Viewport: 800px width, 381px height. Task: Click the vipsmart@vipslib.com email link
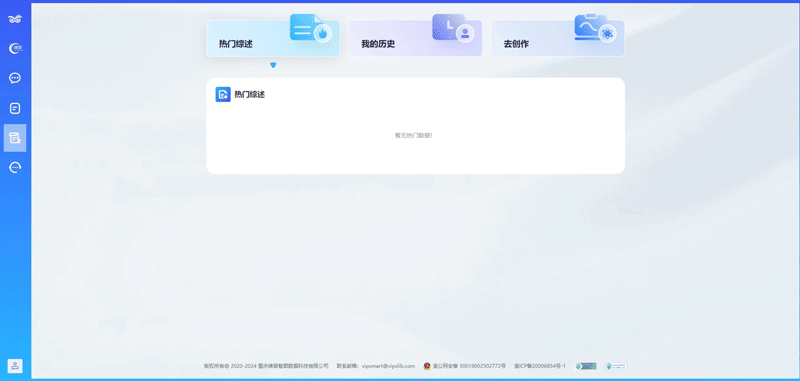point(388,366)
